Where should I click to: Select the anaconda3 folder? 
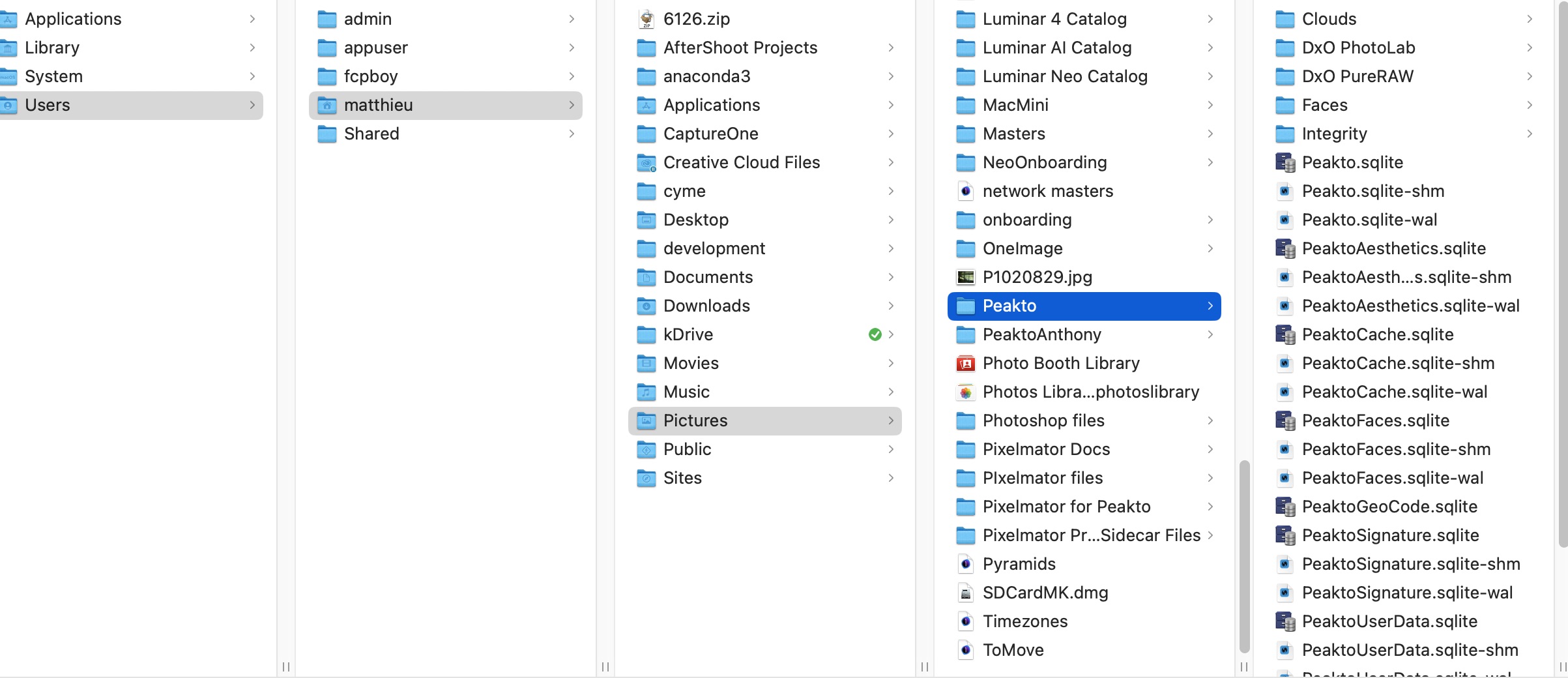click(765, 76)
